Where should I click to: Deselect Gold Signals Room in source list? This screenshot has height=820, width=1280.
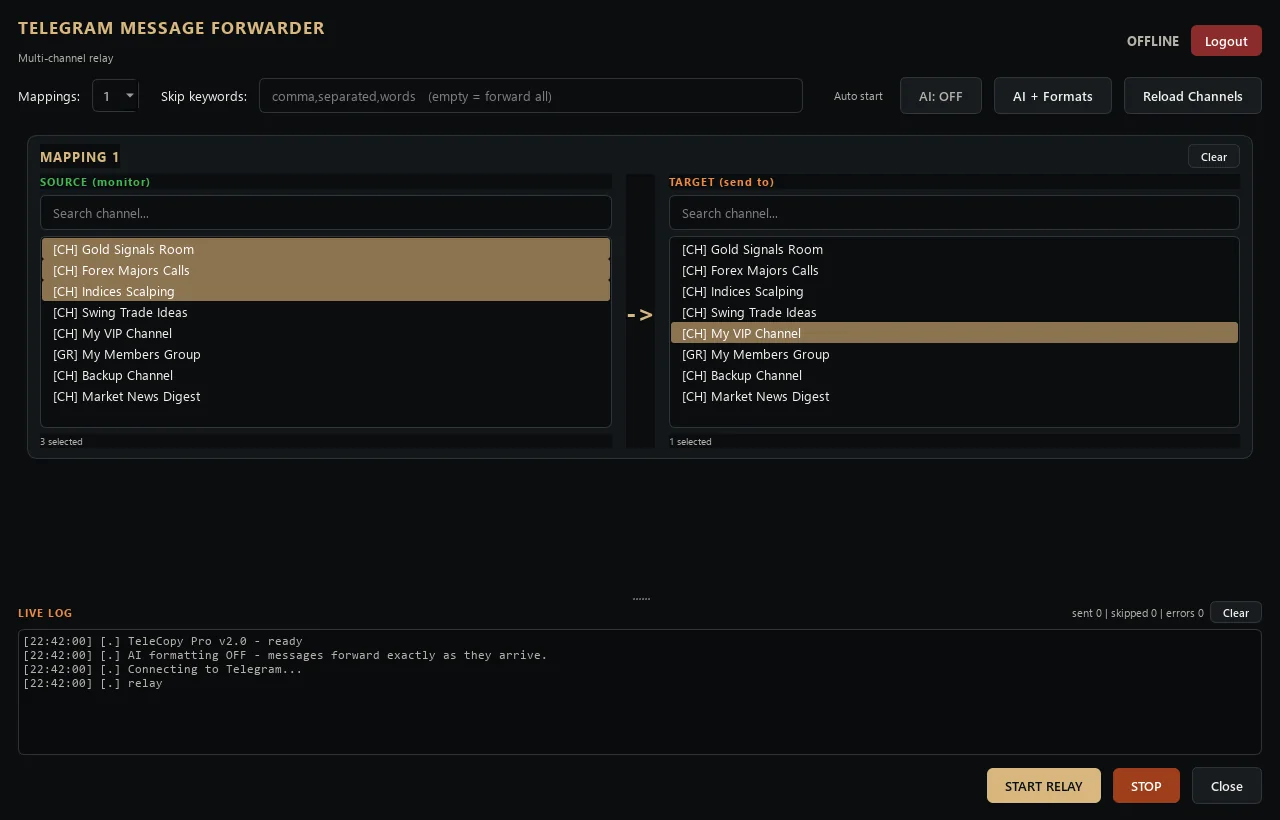coord(325,249)
